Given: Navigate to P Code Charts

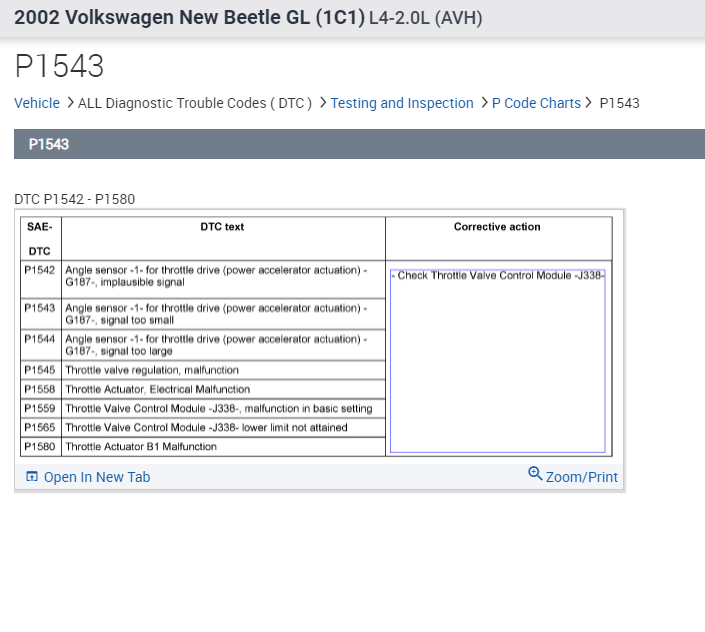Looking at the screenshot, I should pyautogui.click(x=536, y=103).
